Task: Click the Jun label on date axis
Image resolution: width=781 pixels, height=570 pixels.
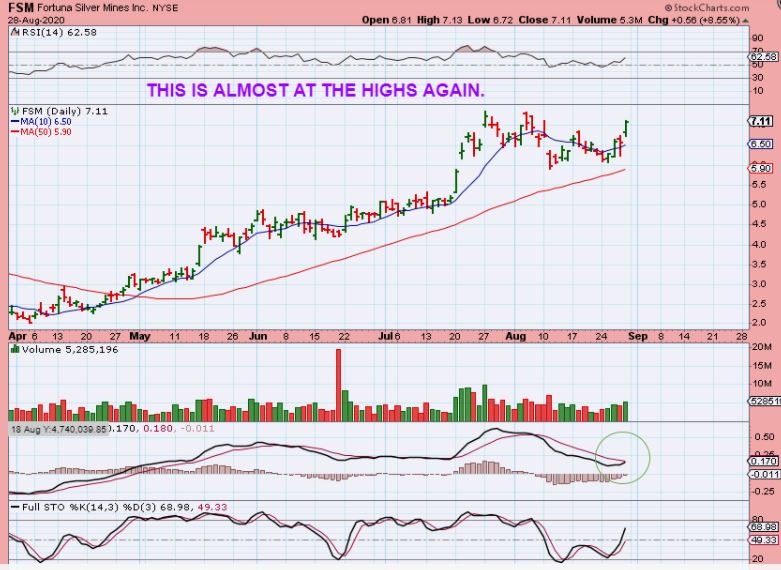Action: (x=258, y=336)
